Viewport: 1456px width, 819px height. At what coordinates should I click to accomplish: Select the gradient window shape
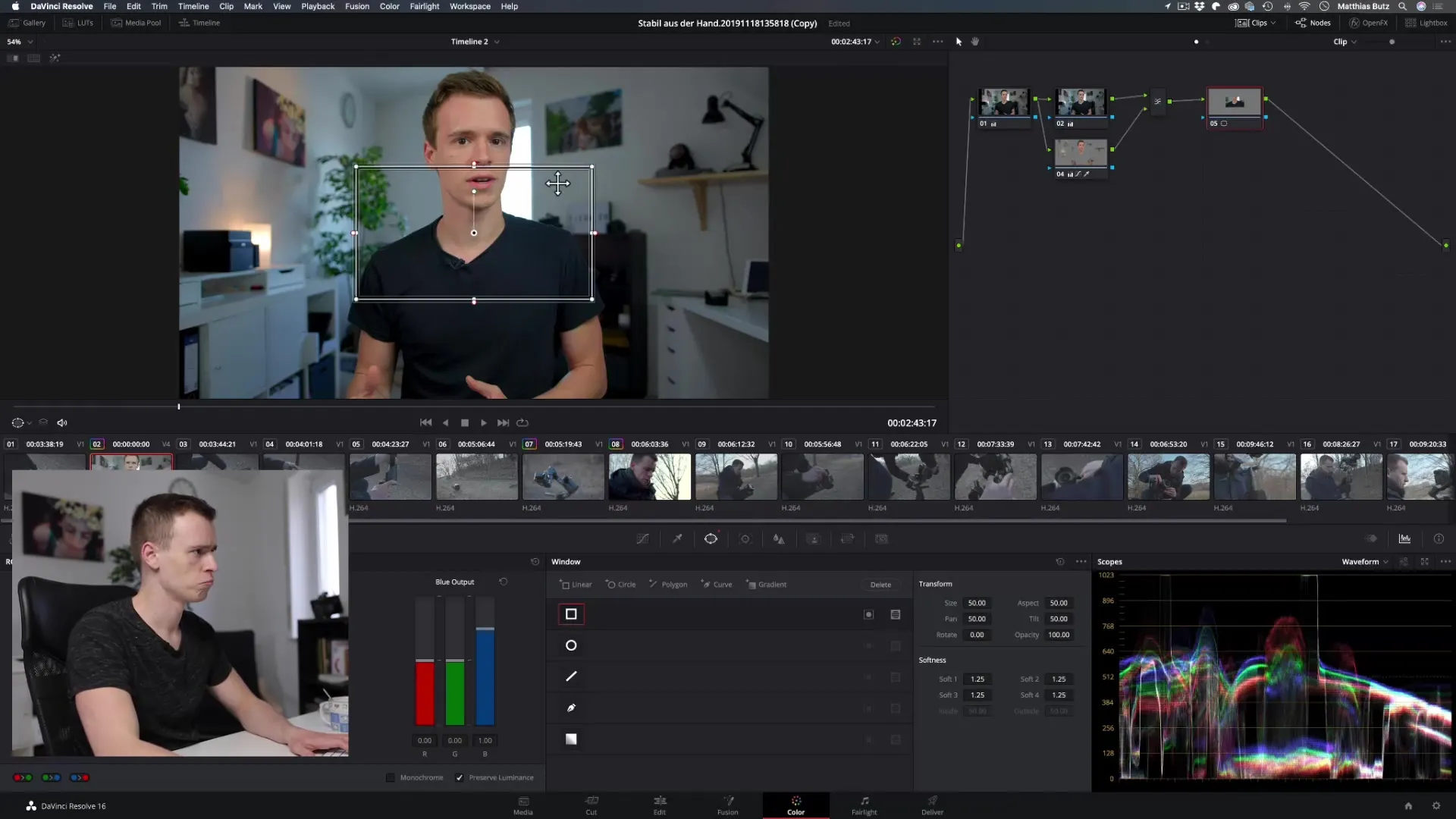click(571, 739)
